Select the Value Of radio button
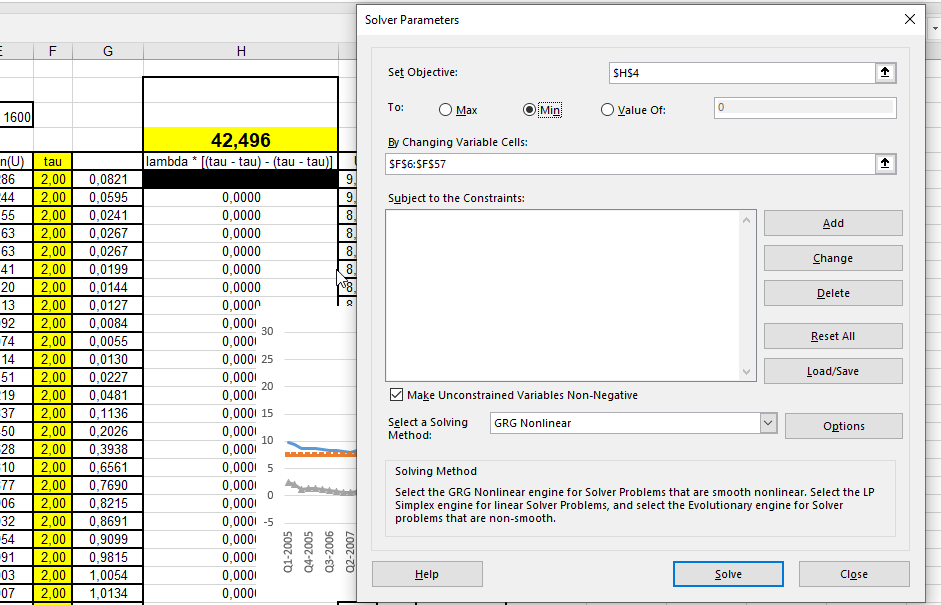The image size is (941, 605). tap(607, 110)
